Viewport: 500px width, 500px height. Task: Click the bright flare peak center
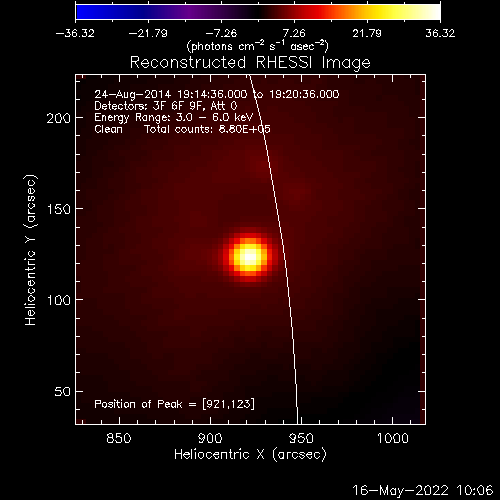pyautogui.click(x=249, y=256)
